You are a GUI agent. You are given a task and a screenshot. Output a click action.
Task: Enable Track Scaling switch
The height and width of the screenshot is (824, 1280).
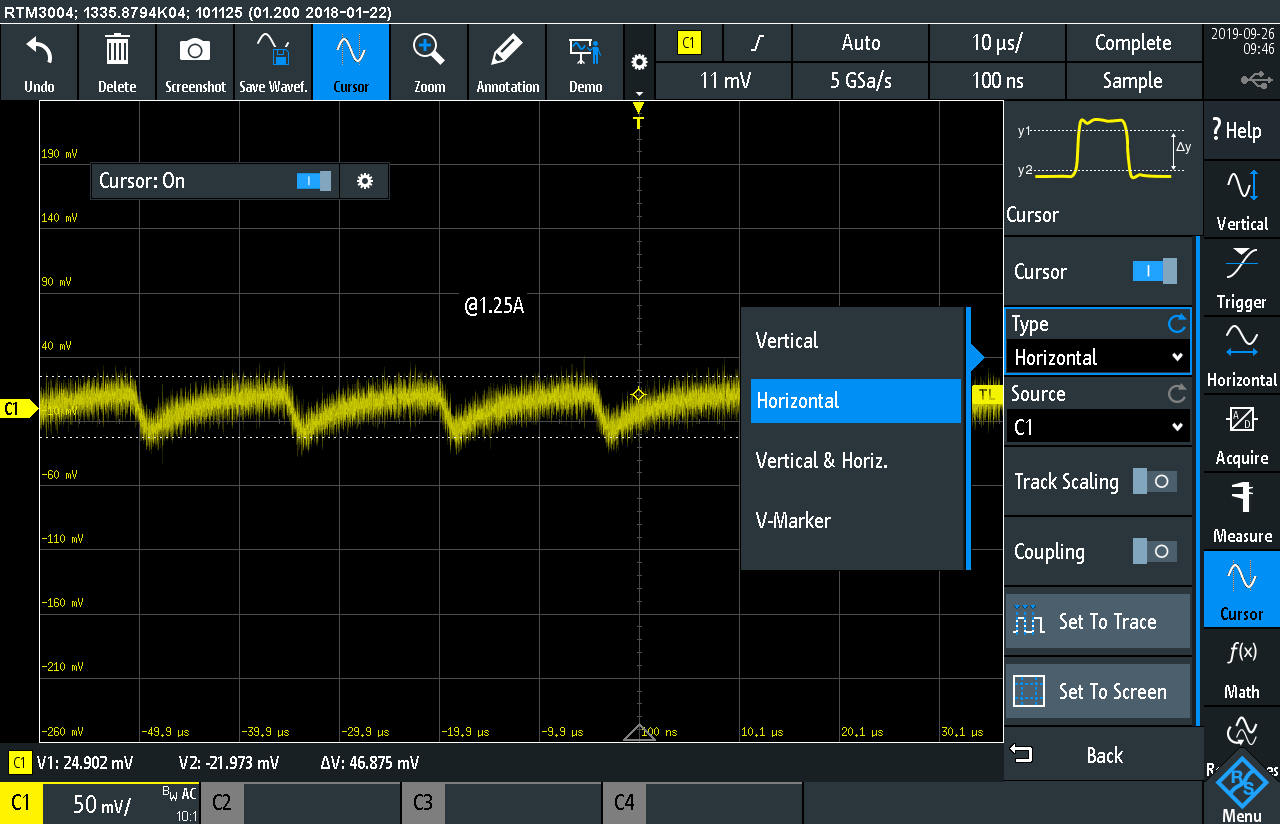[x=1154, y=481]
